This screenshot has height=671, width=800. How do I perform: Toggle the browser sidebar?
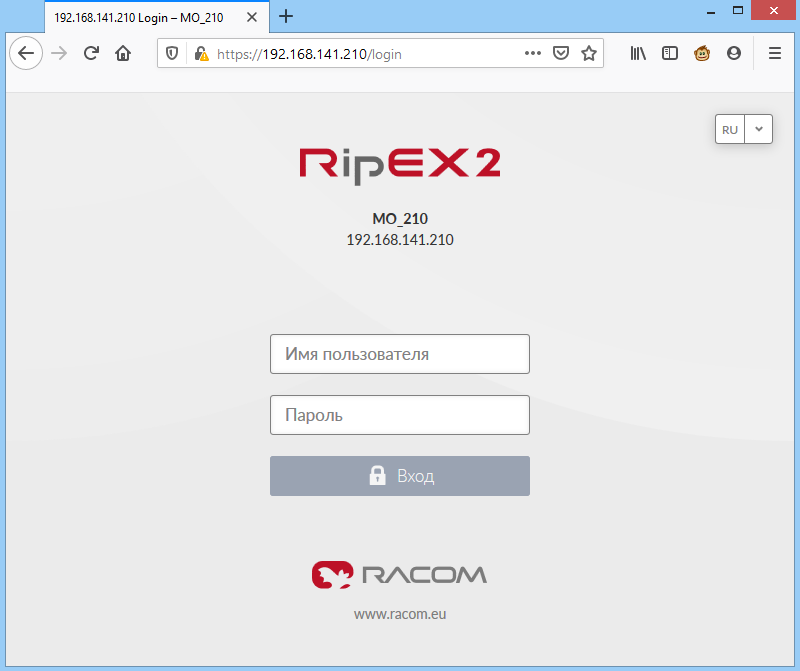click(x=669, y=53)
